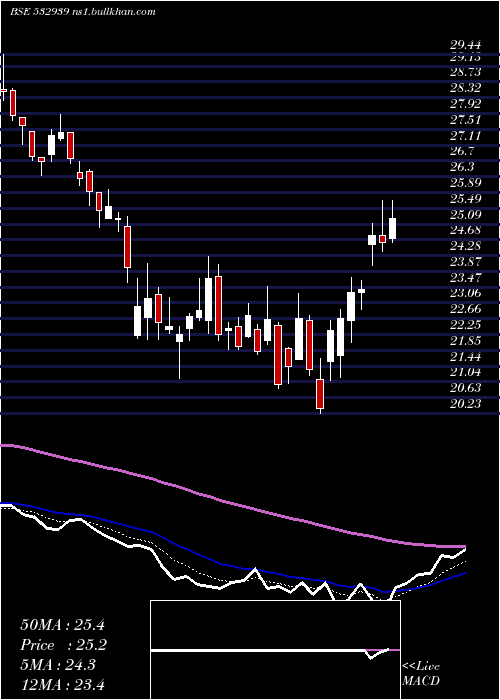Click the 12MA : 23.4 readout

(62, 685)
